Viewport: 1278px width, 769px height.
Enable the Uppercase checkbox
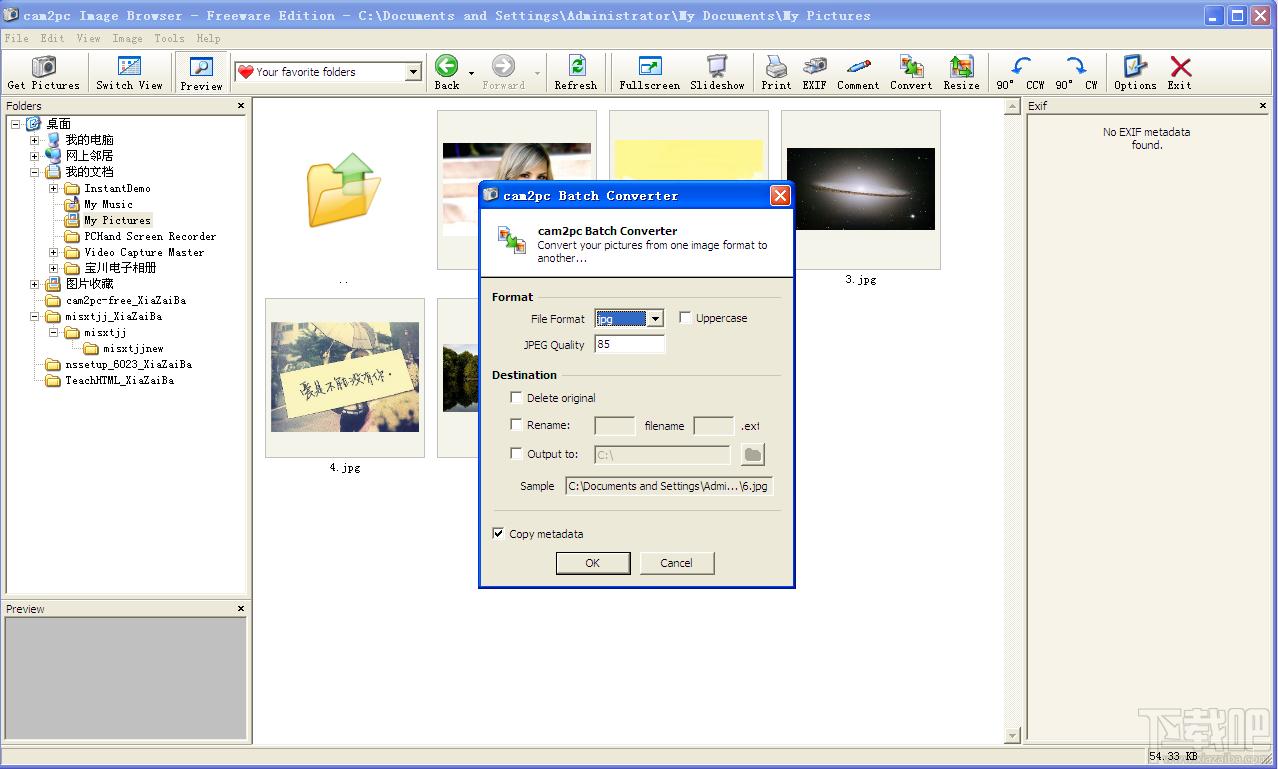tap(685, 317)
